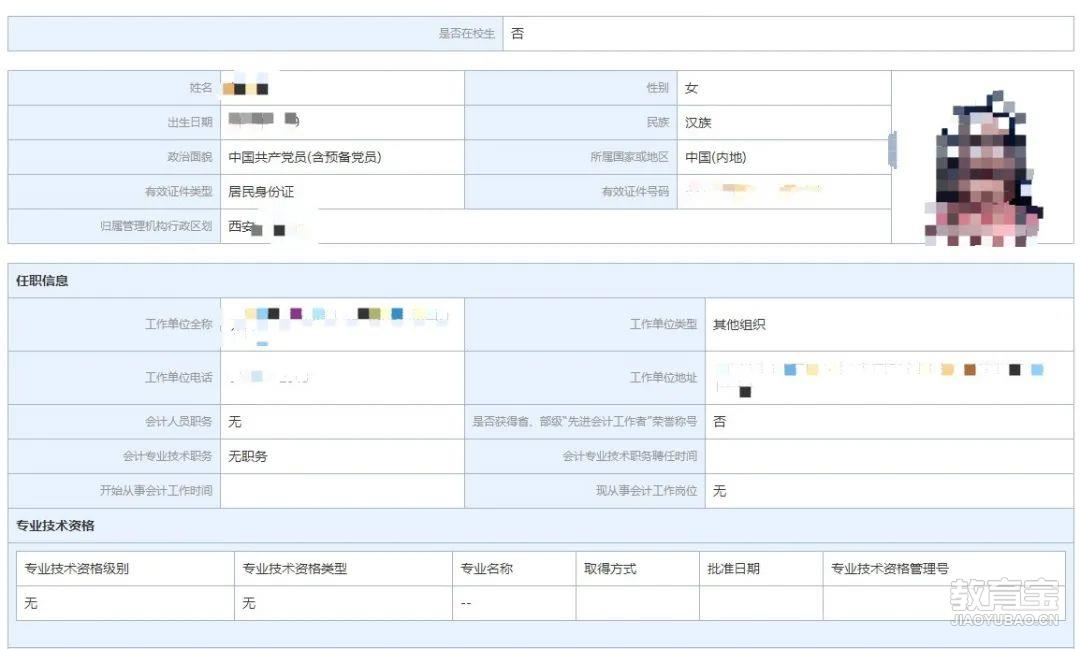Click '中国共产党员(含预备党员)' value

pyautogui.click(x=304, y=157)
